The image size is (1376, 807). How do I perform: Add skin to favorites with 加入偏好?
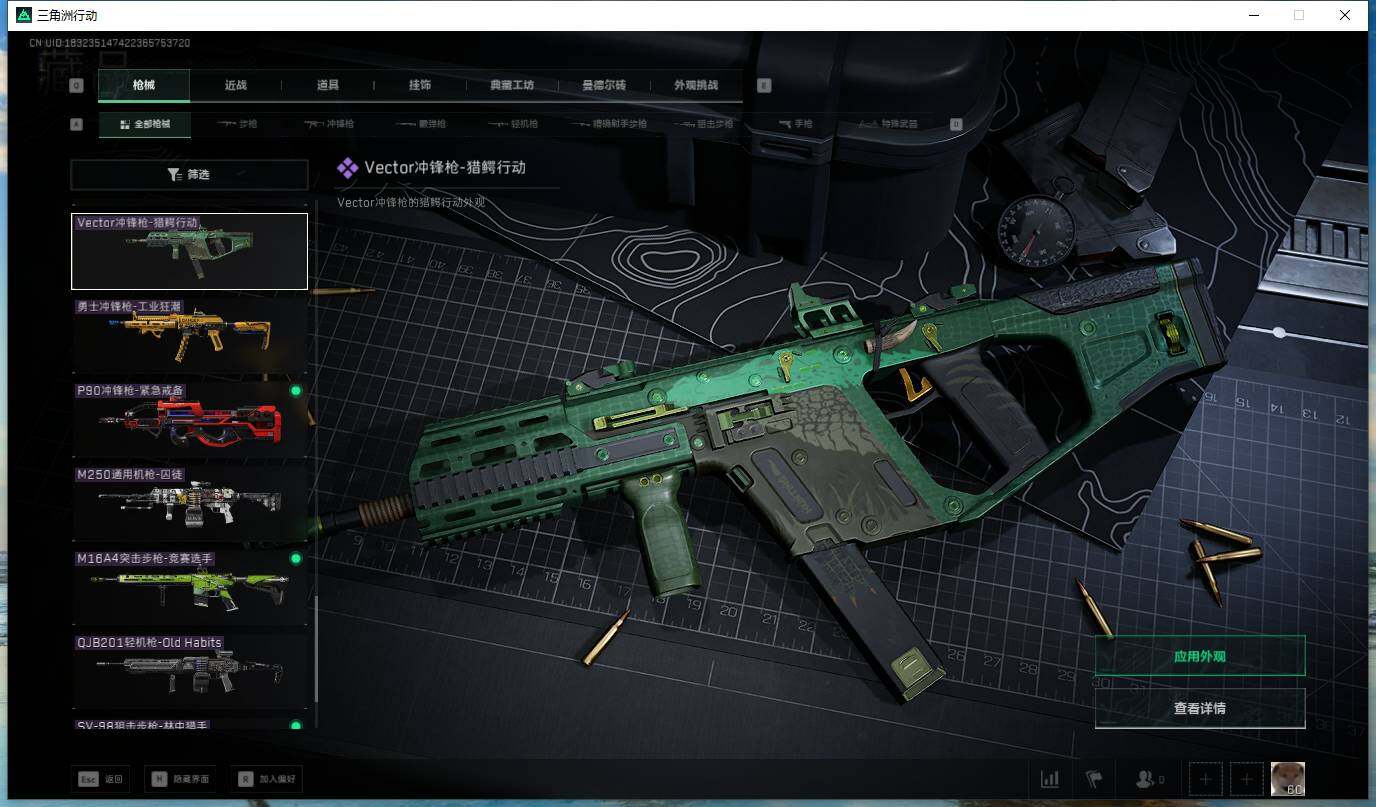(x=266, y=779)
